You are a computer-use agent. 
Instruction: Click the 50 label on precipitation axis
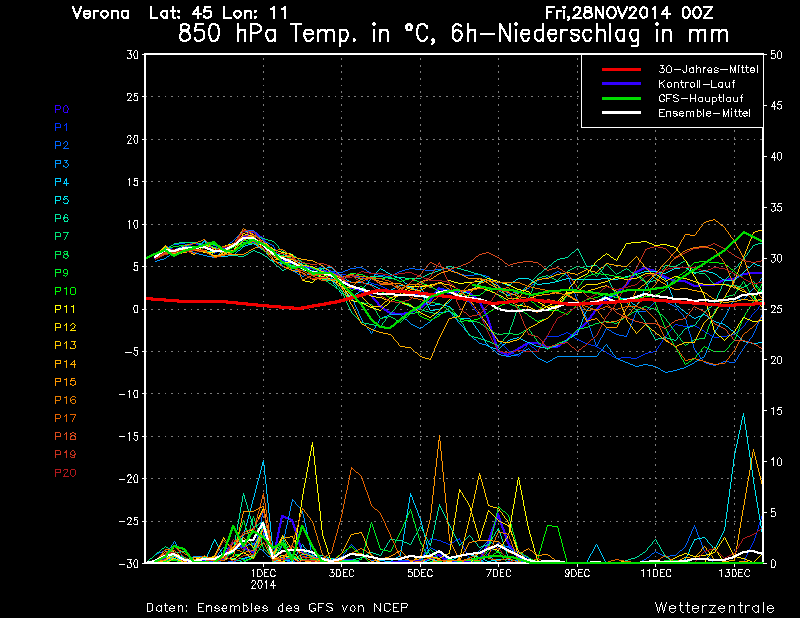click(776, 55)
